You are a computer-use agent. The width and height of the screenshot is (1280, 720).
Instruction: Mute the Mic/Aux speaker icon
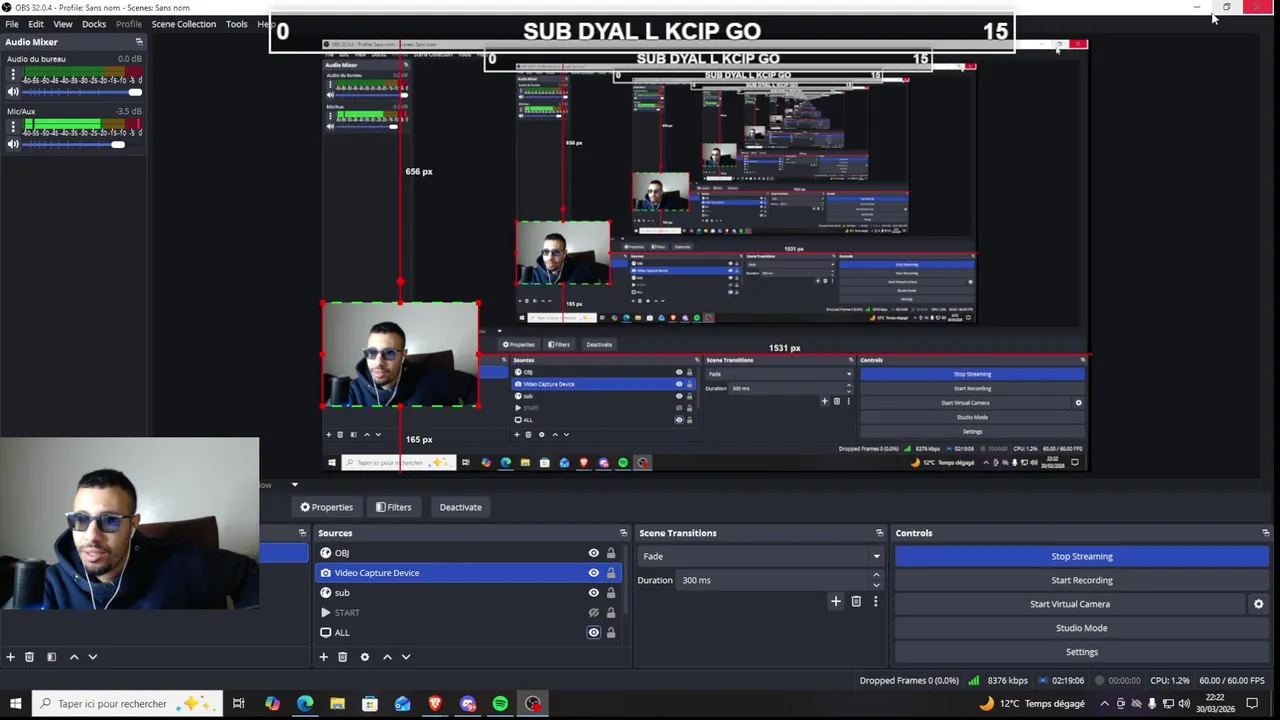pyautogui.click(x=13, y=145)
